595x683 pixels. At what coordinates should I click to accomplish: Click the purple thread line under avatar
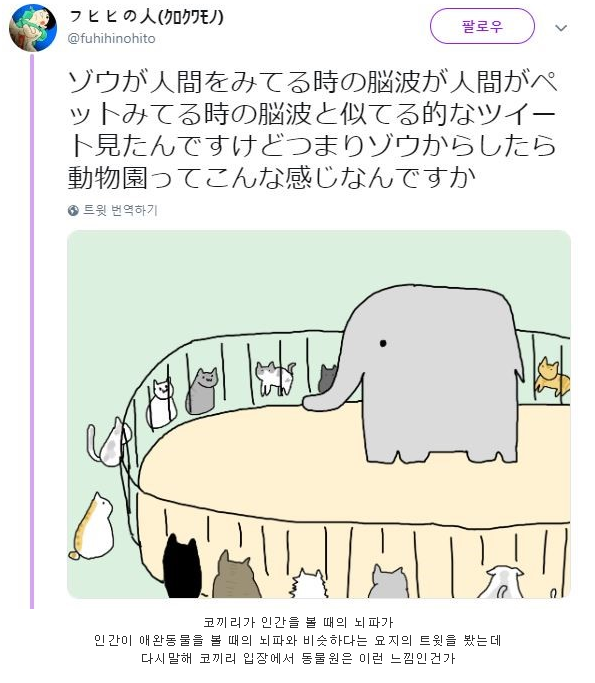[x=32, y=331]
